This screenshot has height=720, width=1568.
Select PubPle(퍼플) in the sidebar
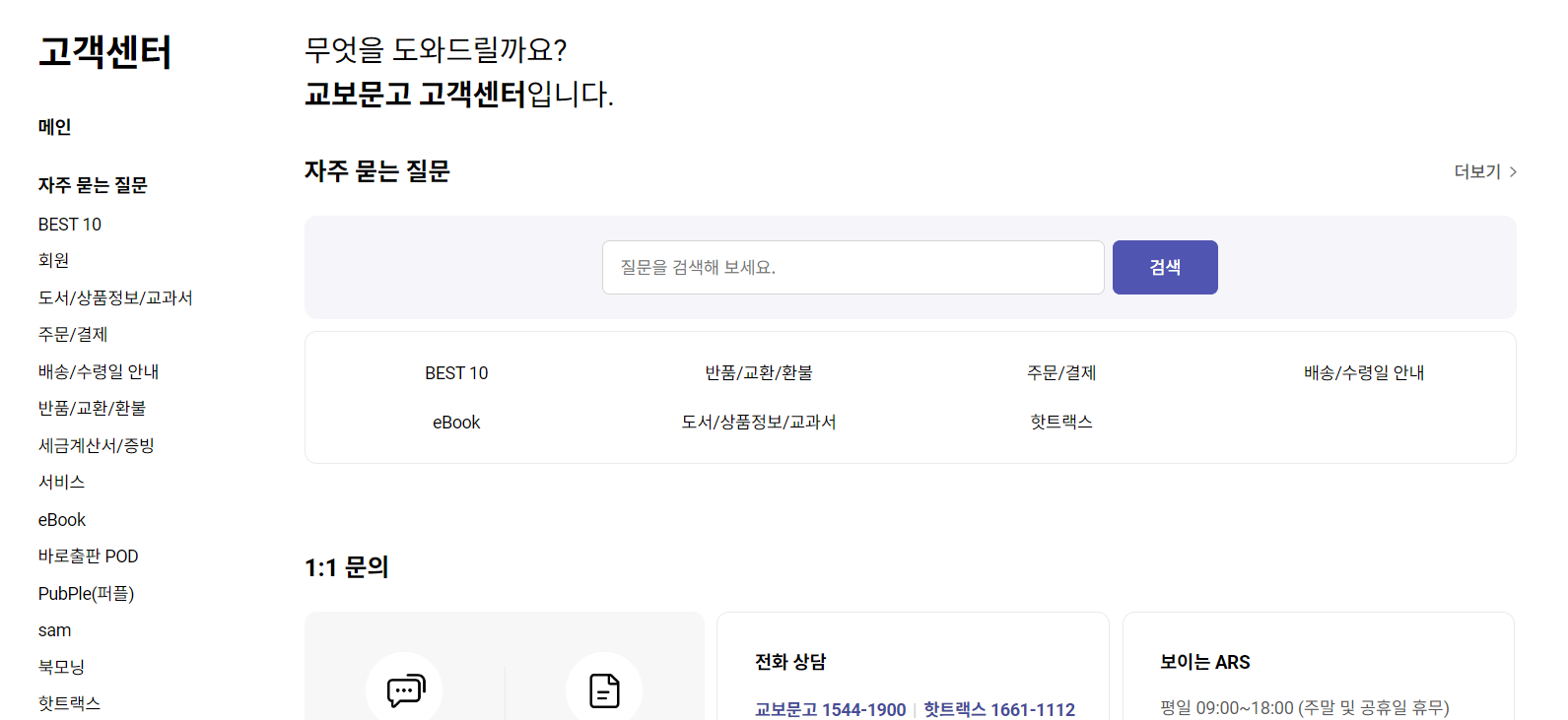(86, 593)
